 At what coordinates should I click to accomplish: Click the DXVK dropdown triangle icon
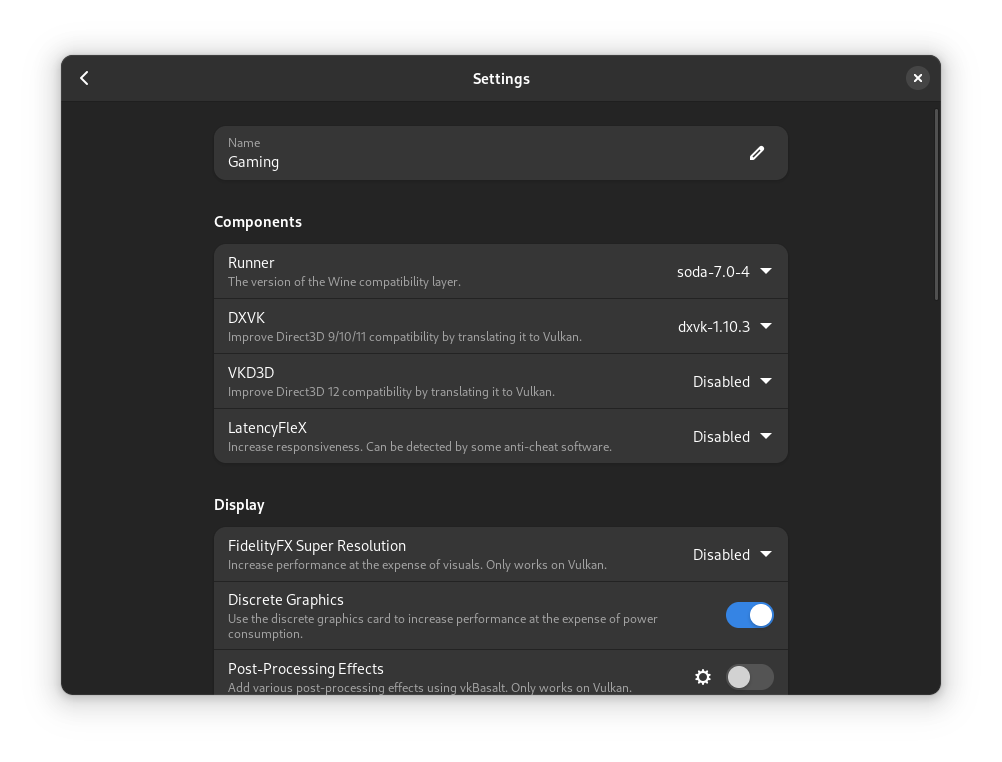(766, 326)
